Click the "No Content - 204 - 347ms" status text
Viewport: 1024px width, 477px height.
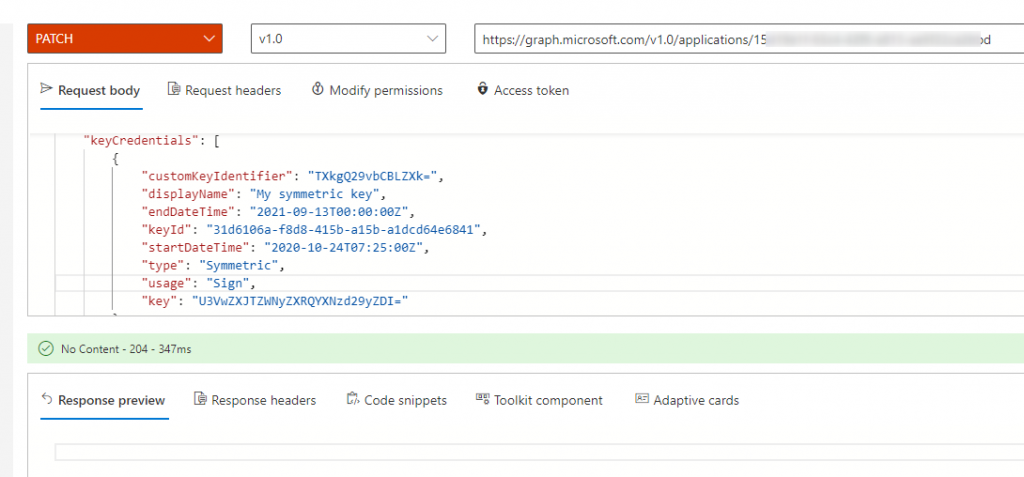[126, 350]
